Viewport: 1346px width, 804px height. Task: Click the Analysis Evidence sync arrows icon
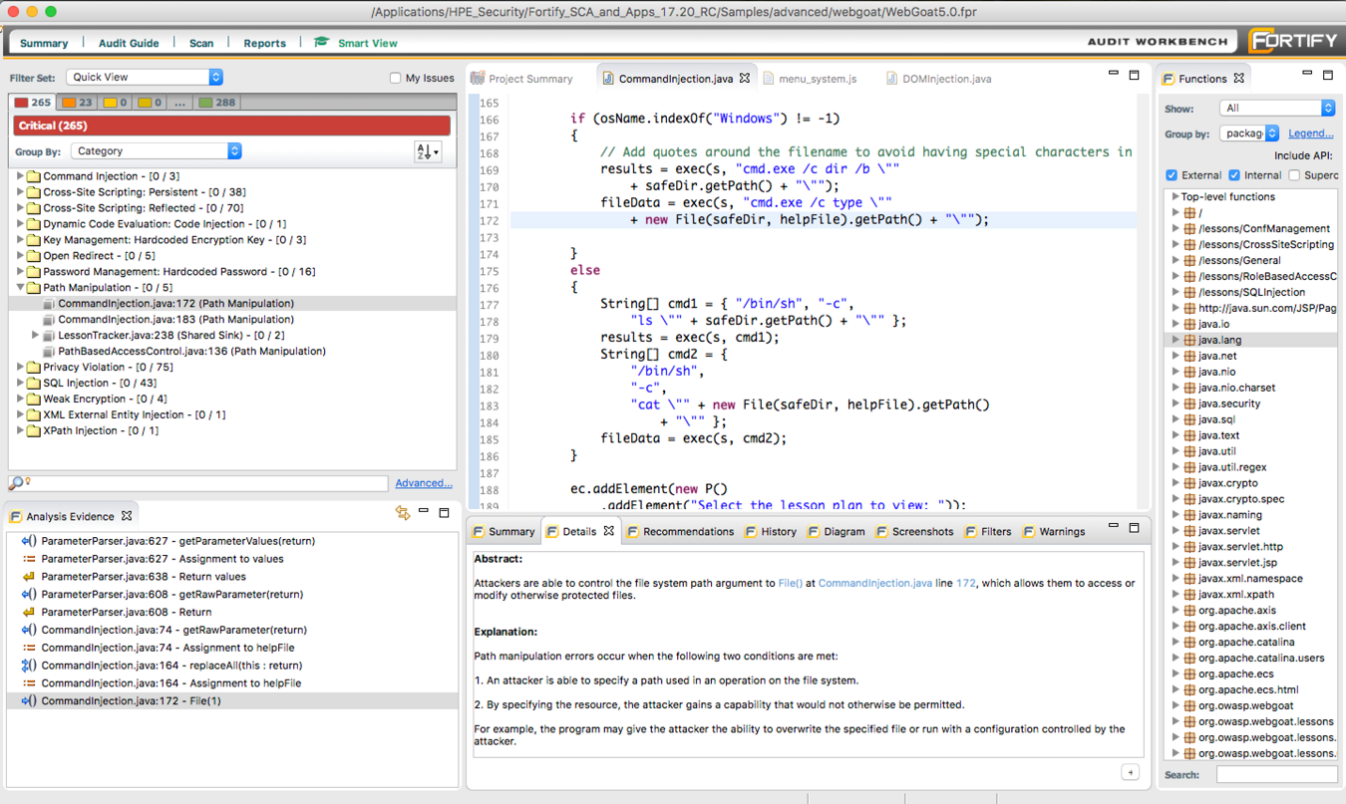tap(403, 513)
